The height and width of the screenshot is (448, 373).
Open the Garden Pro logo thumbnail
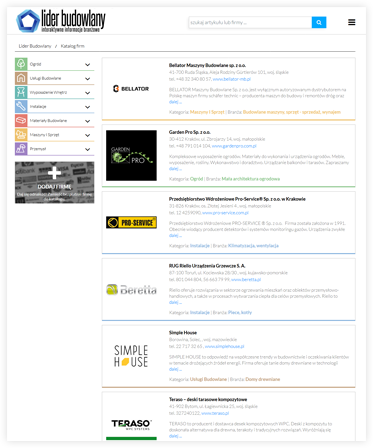pyautogui.click(x=131, y=155)
